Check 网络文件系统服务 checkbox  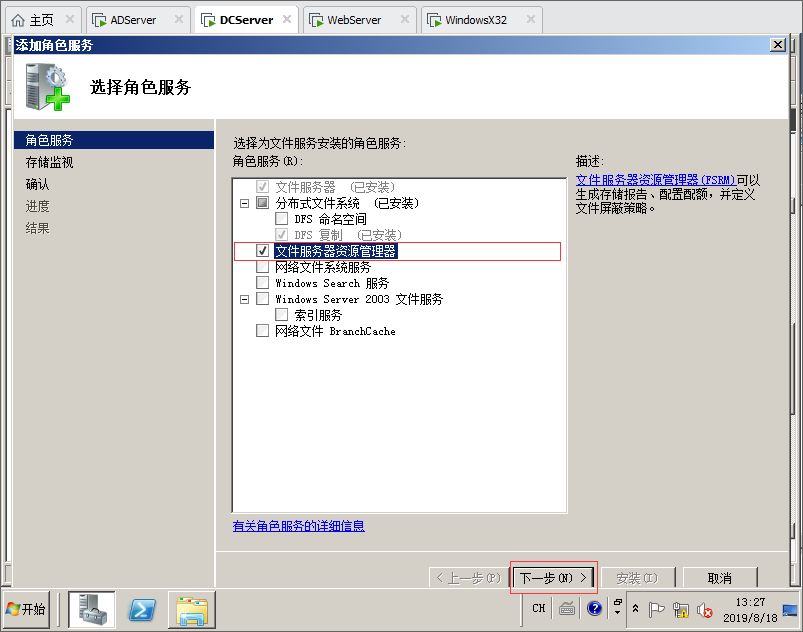[262, 267]
